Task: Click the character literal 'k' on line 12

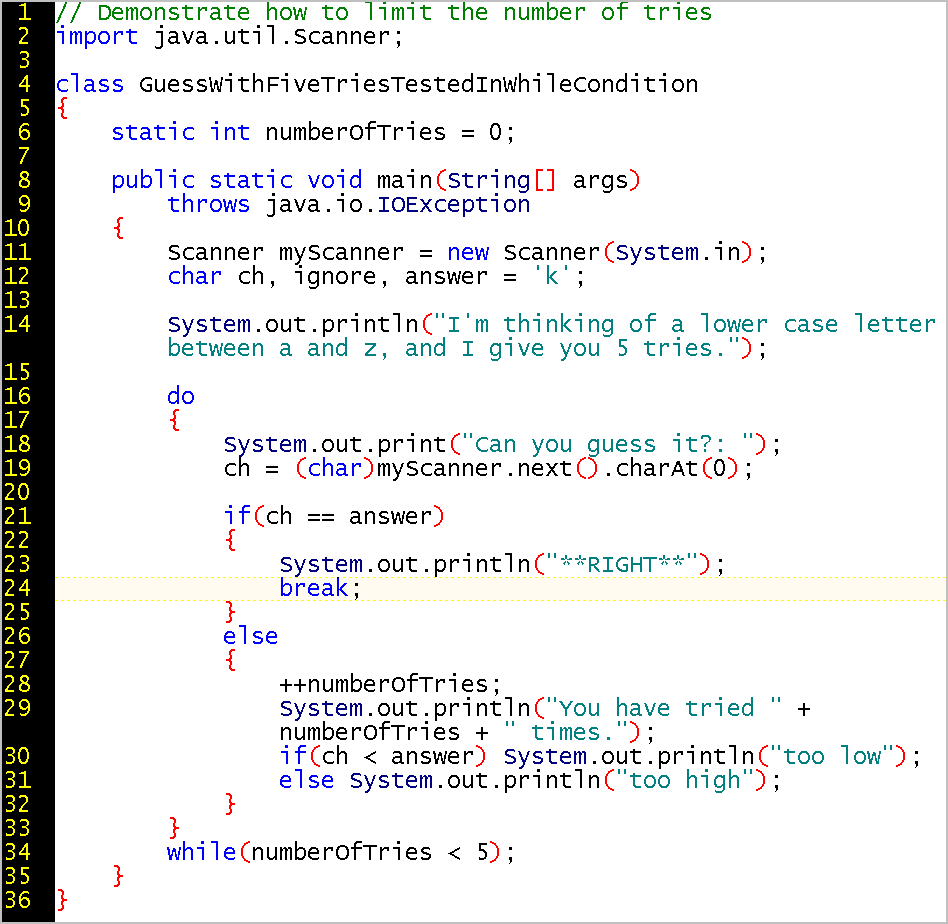Action: click(x=551, y=276)
